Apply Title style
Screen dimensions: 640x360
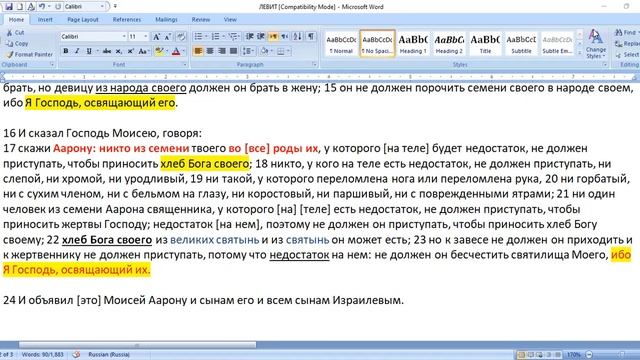[x=485, y=44]
